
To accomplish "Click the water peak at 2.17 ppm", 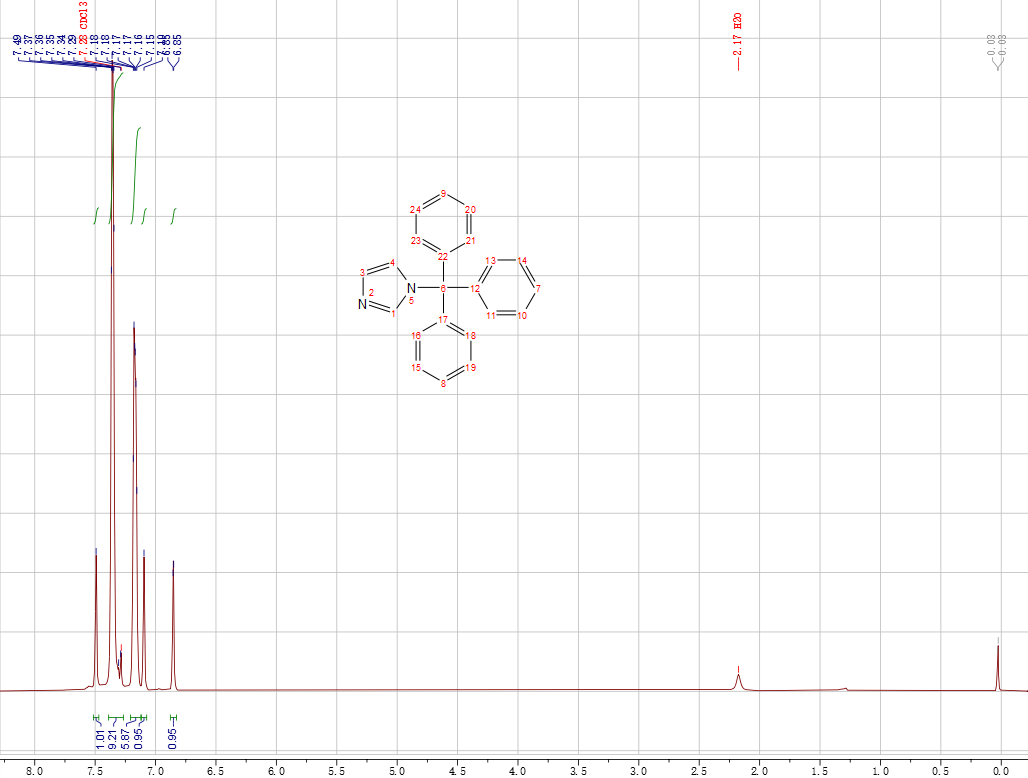I will pos(738,680).
